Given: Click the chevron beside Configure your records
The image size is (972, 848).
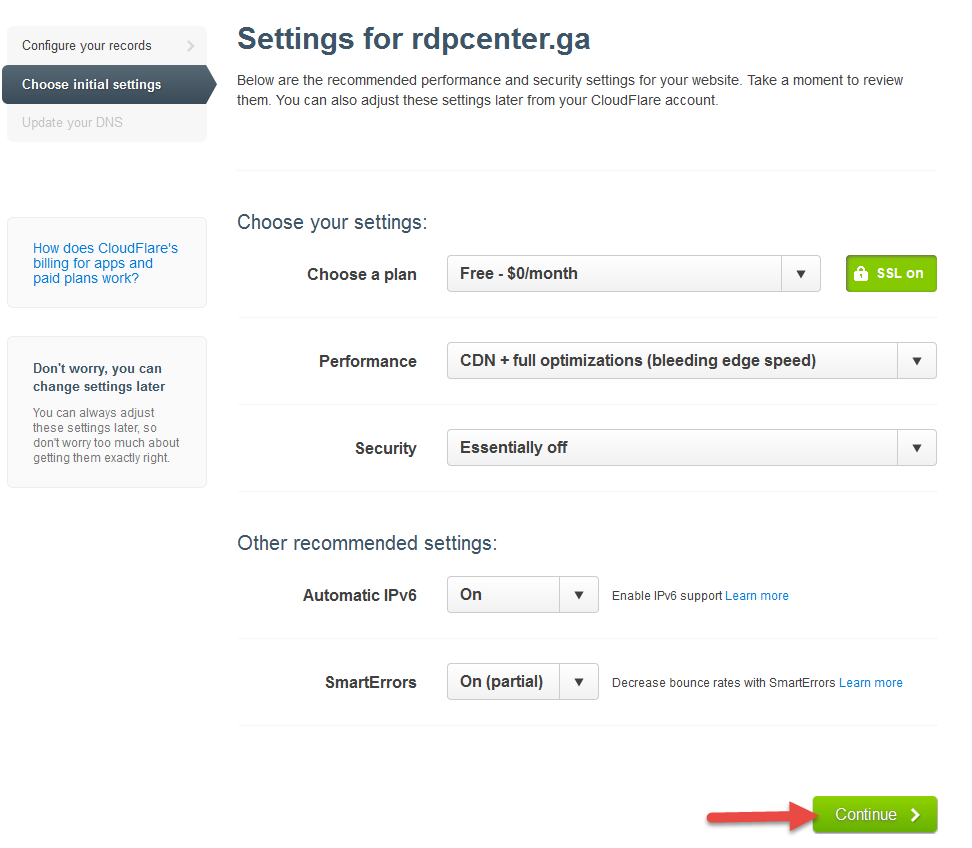Looking at the screenshot, I should pos(190,46).
